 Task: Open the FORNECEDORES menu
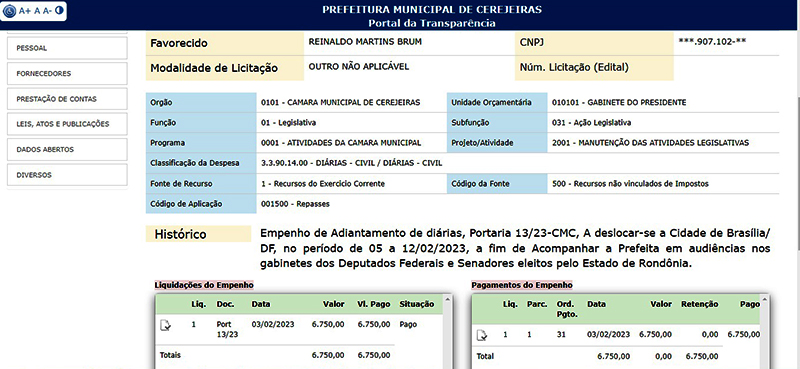click(x=67, y=73)
